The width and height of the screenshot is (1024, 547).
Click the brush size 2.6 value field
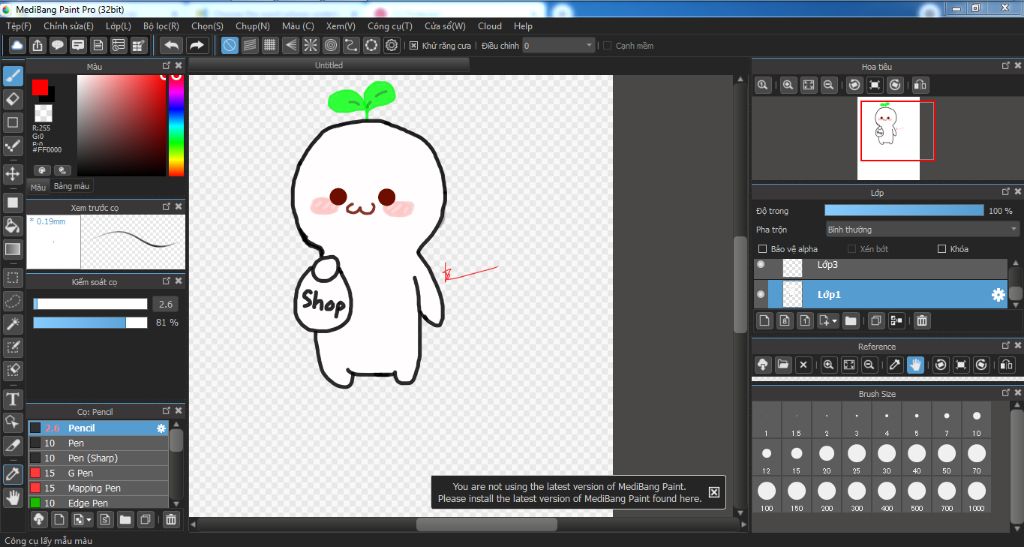165,304
